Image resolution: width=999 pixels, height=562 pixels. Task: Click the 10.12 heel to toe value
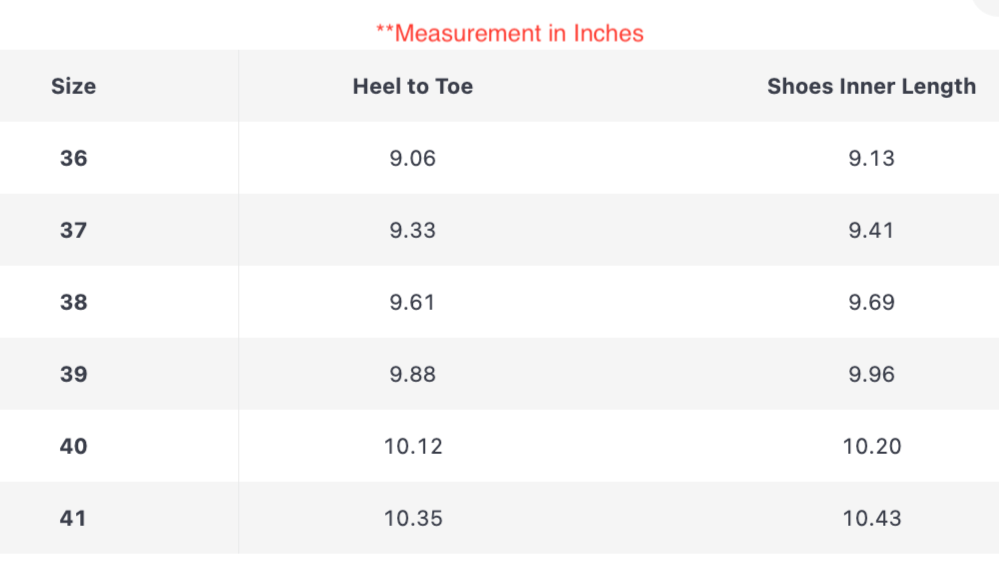(x=413, y=446)
